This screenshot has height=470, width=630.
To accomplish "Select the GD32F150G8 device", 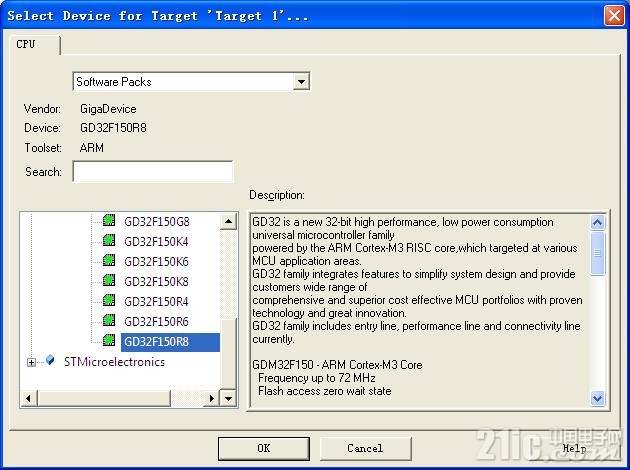I will click(157, 222).
